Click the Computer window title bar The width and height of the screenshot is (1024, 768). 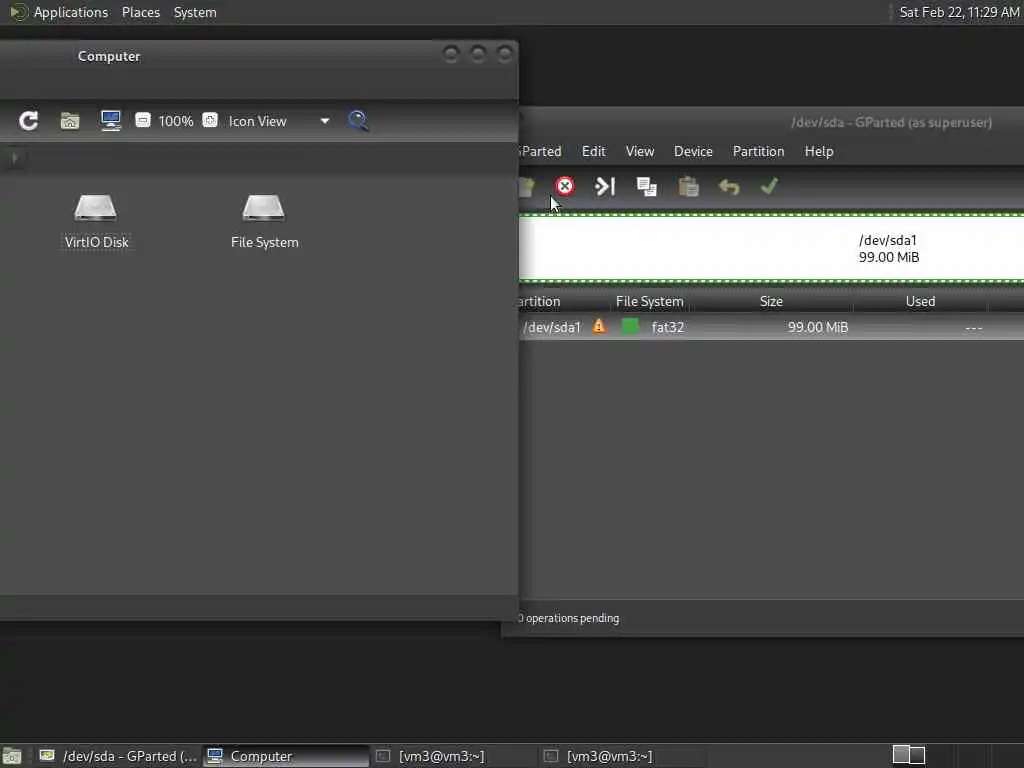(x=259, y=56)
